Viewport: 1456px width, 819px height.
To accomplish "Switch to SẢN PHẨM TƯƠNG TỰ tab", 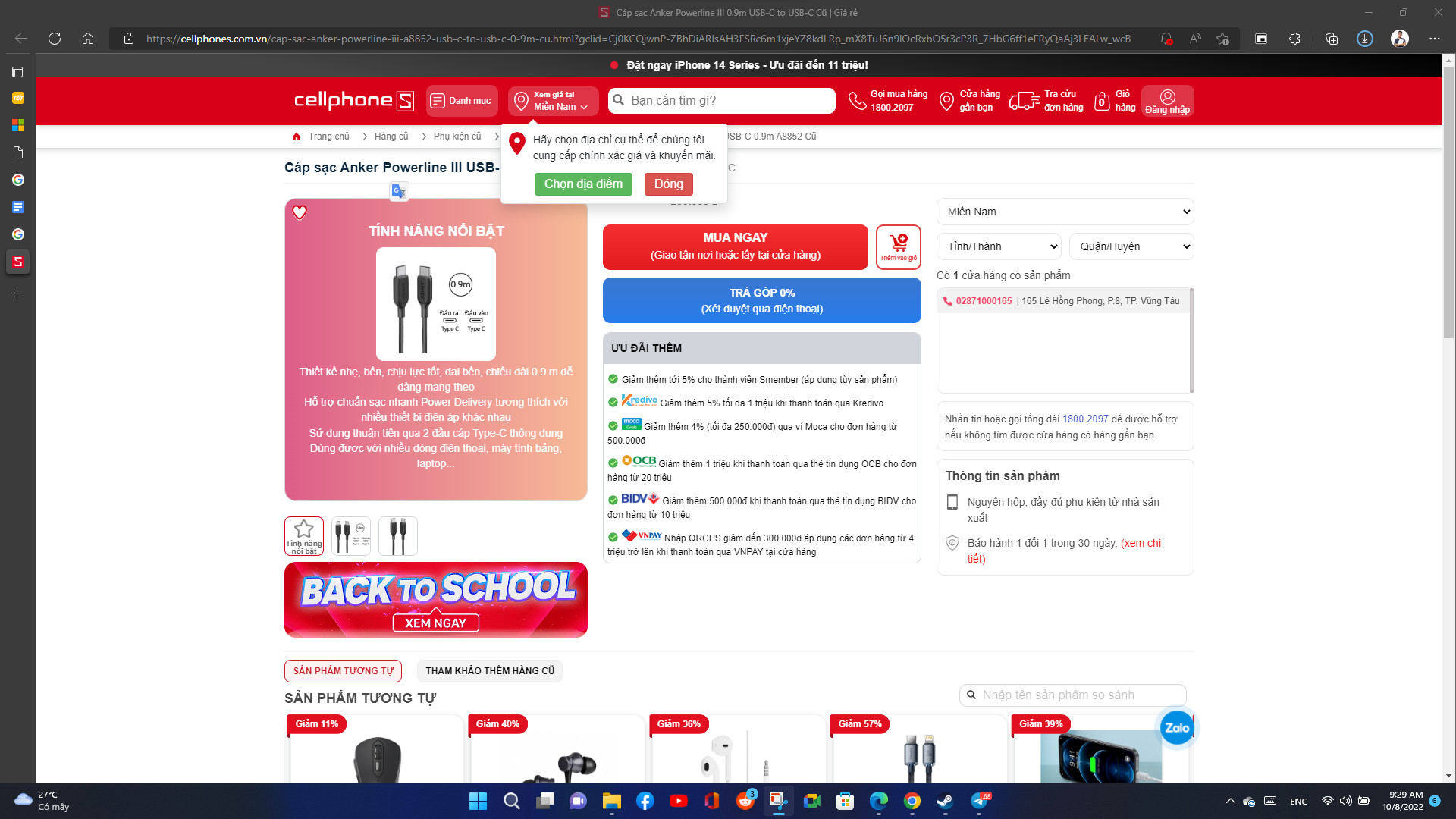I will [x=343, y=671].
